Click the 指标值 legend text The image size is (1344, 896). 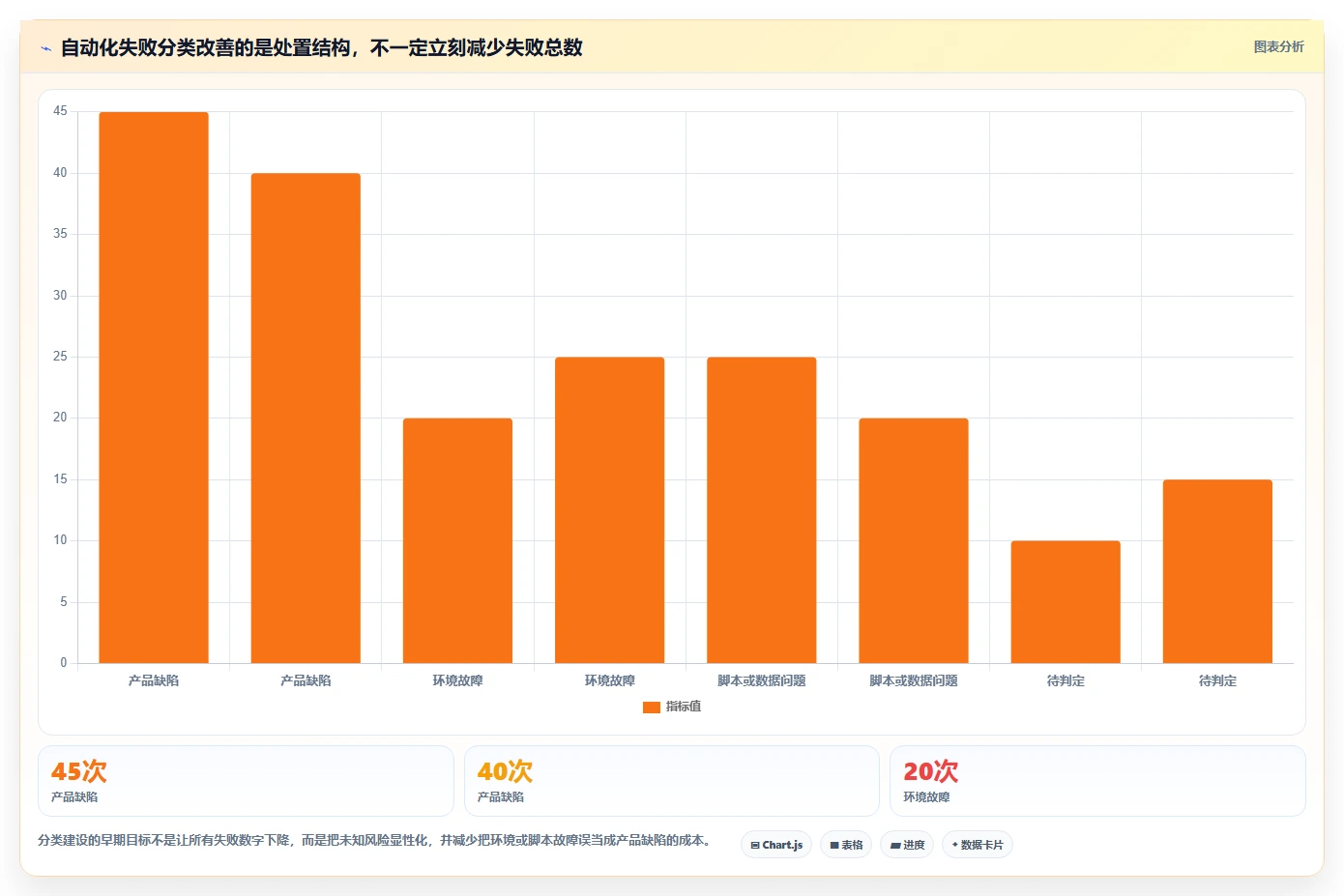(684, 707)
